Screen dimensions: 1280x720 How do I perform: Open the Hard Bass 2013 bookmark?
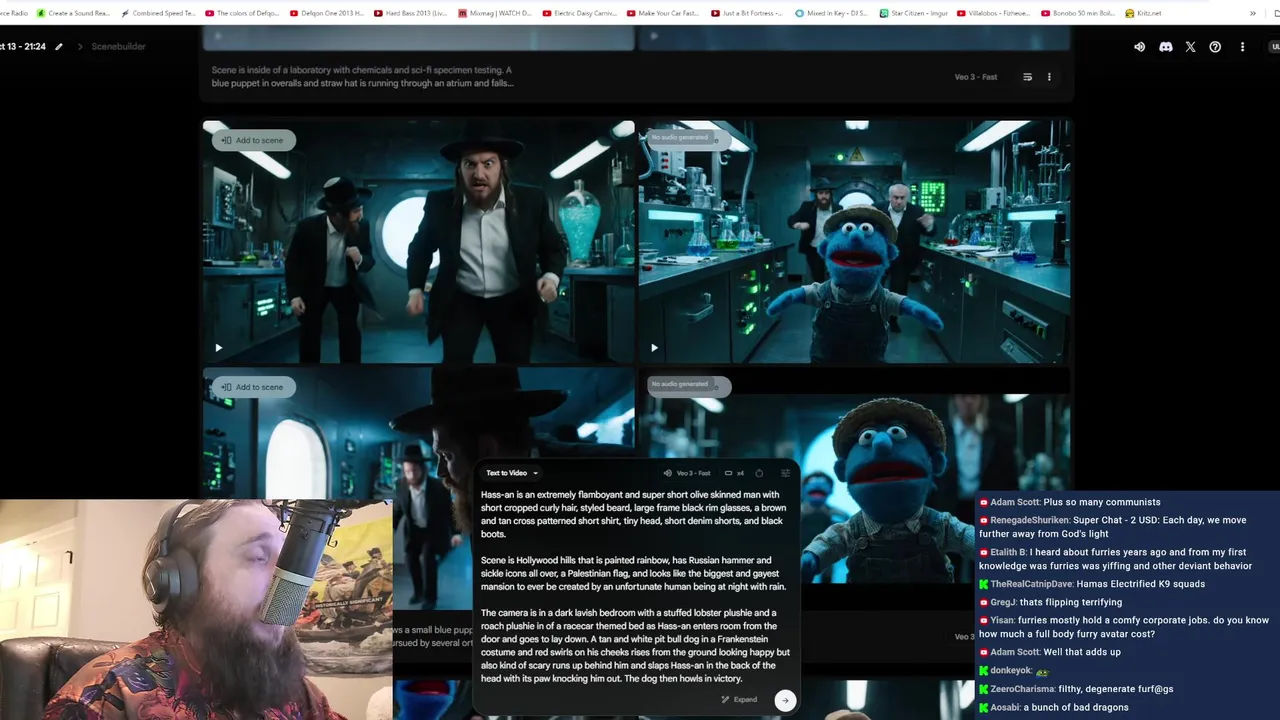click(x=411, y=13)
